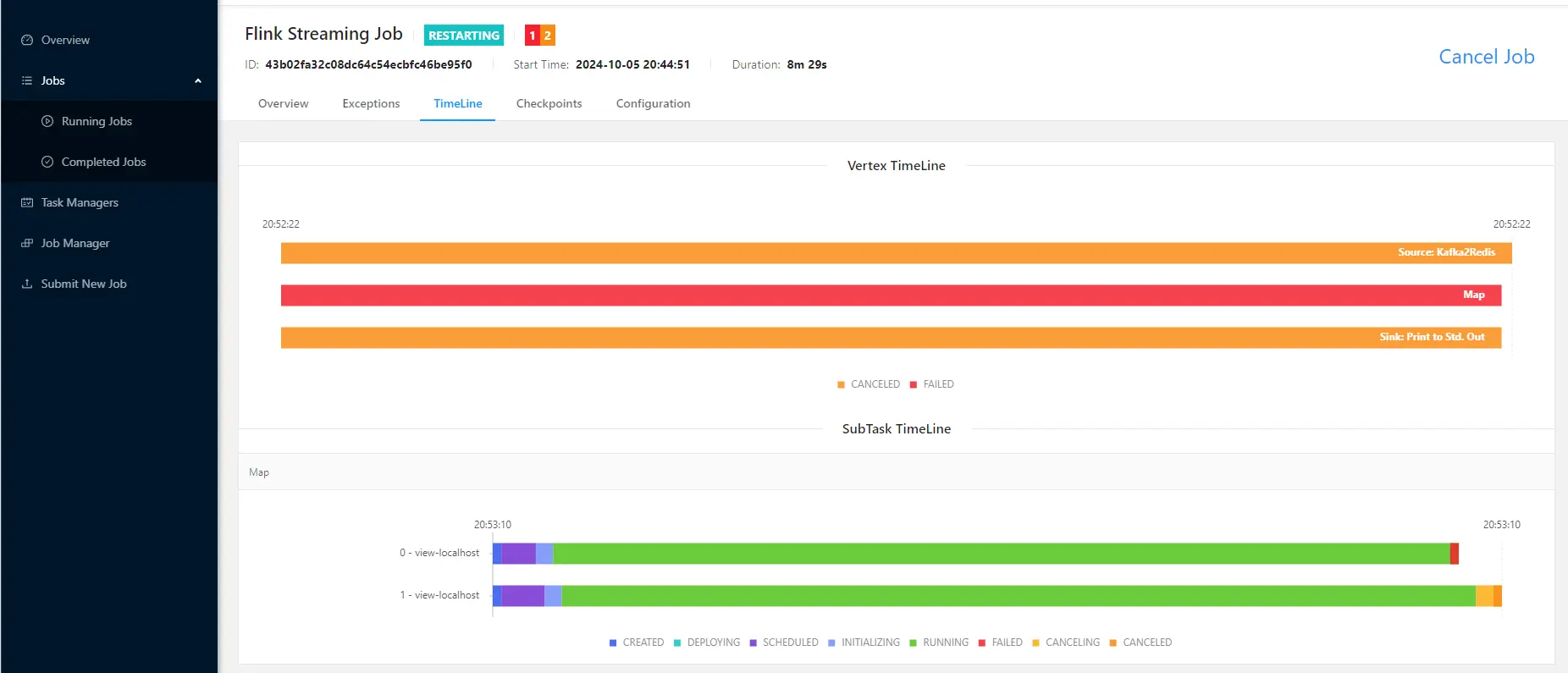Click the duration value 8m 29s

pos(807,64)
